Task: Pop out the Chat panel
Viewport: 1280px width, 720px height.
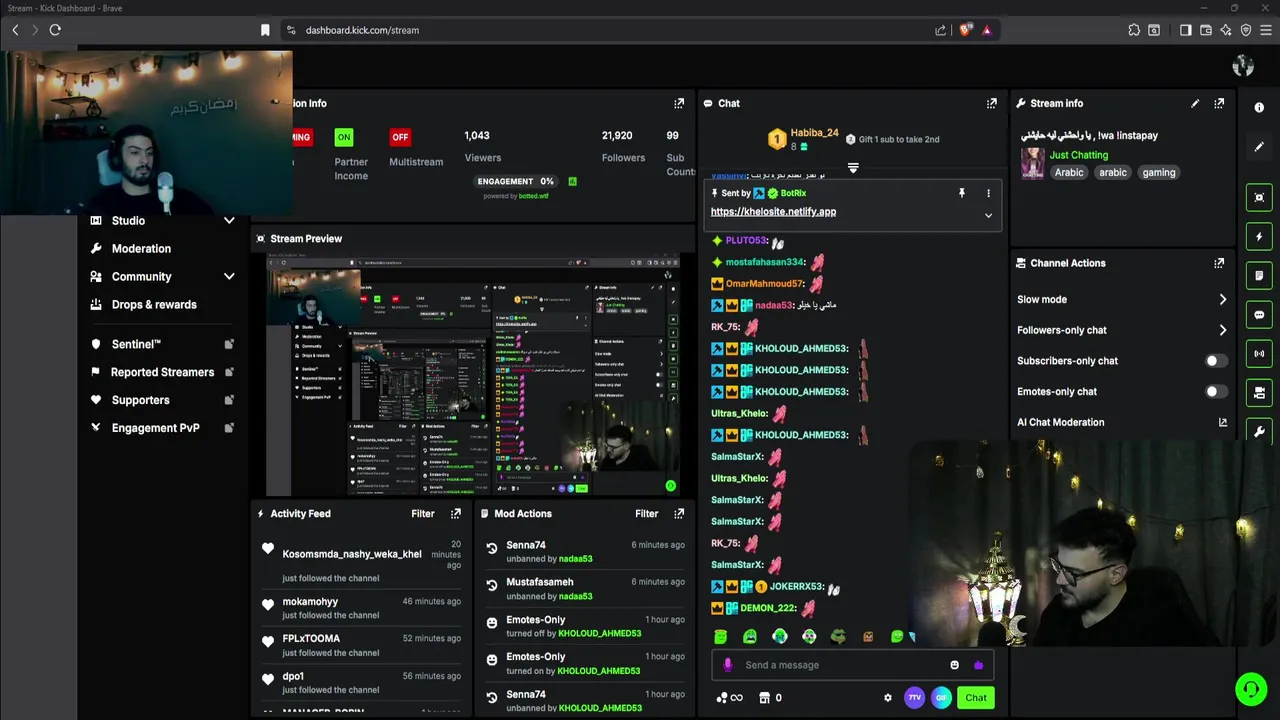Action: [991, 103]
